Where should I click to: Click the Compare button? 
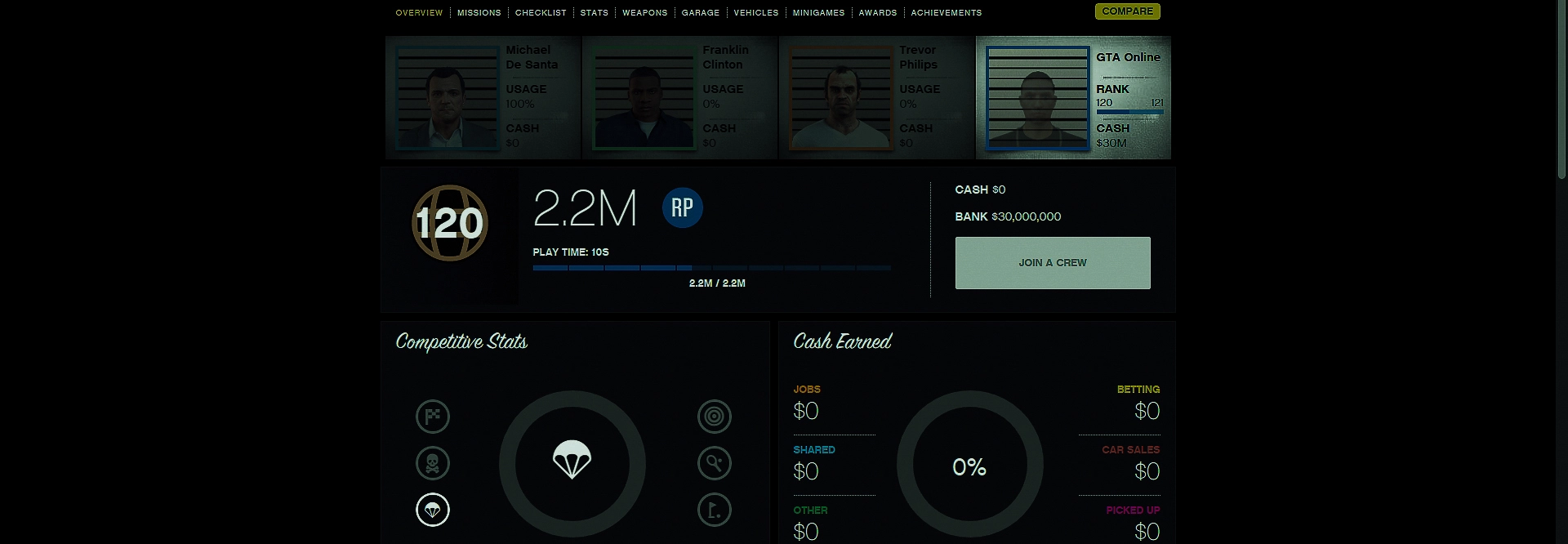[x=1128, y=11]
